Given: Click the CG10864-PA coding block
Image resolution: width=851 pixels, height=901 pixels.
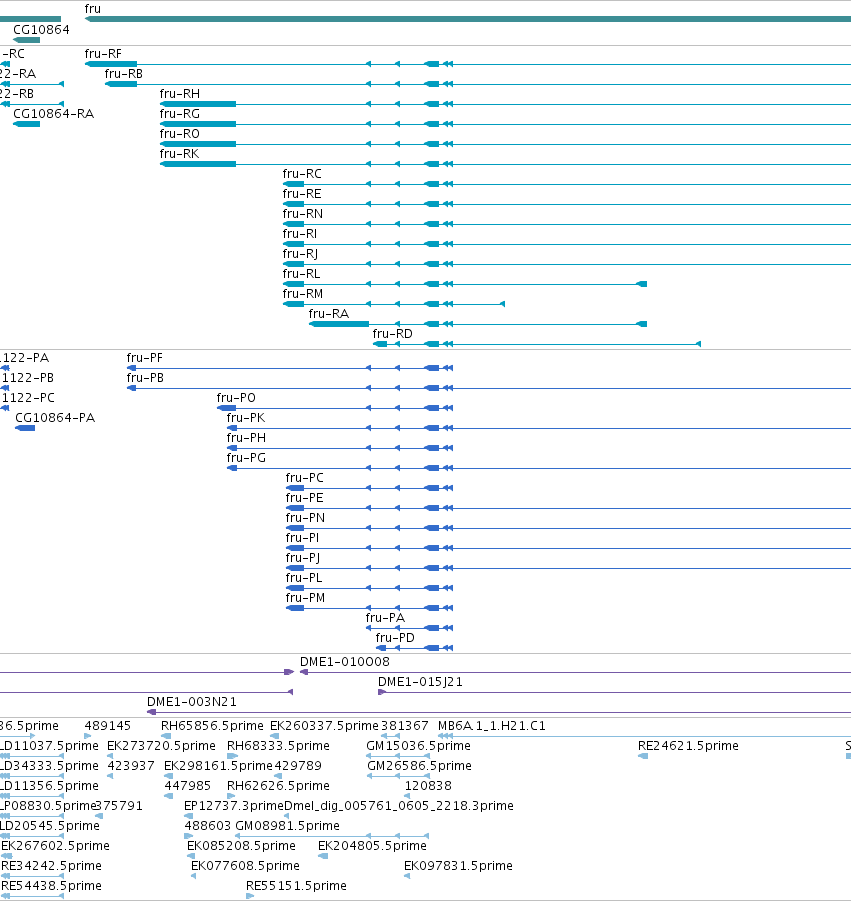Looking at the screenshot, I should click(x=25, y=428).
